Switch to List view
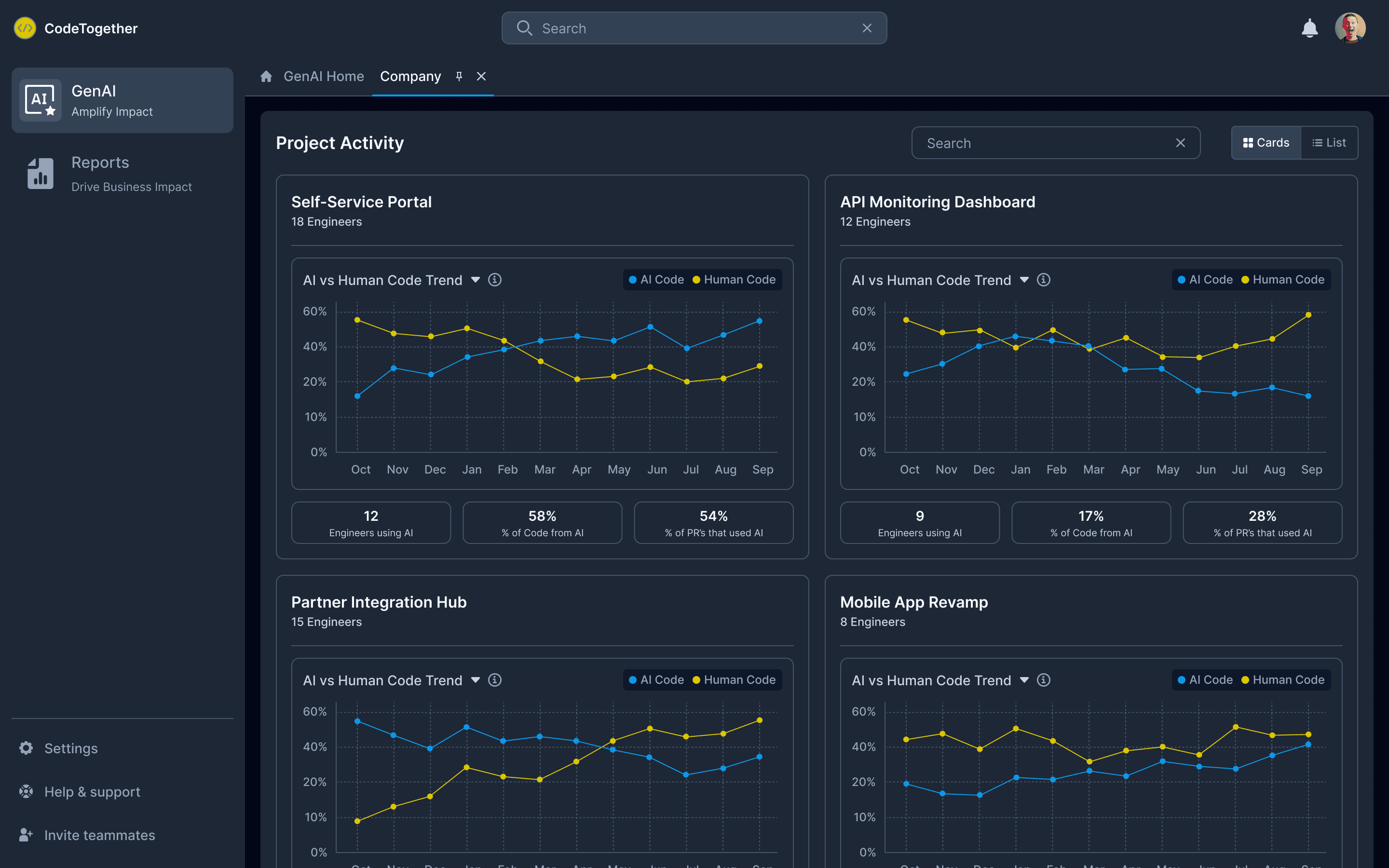 click(1329, 143)
